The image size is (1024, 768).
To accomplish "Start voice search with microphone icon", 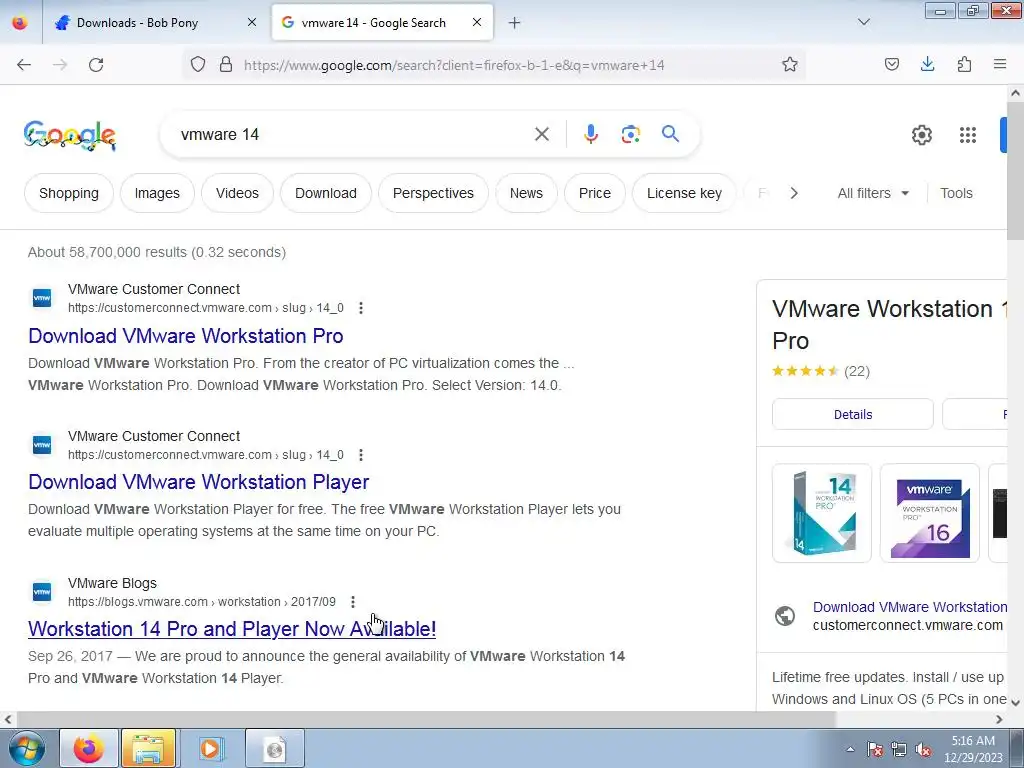I will pyautogui.click(x=590, y=135).
